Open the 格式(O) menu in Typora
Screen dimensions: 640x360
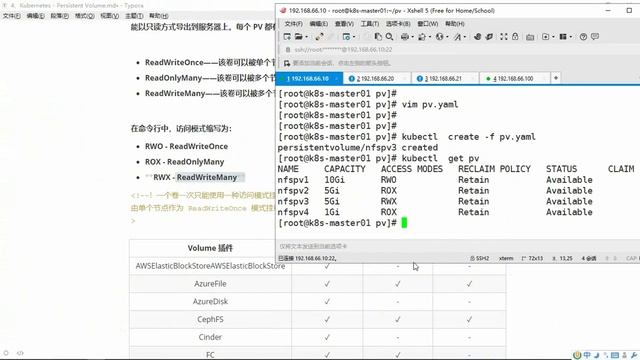84,16
